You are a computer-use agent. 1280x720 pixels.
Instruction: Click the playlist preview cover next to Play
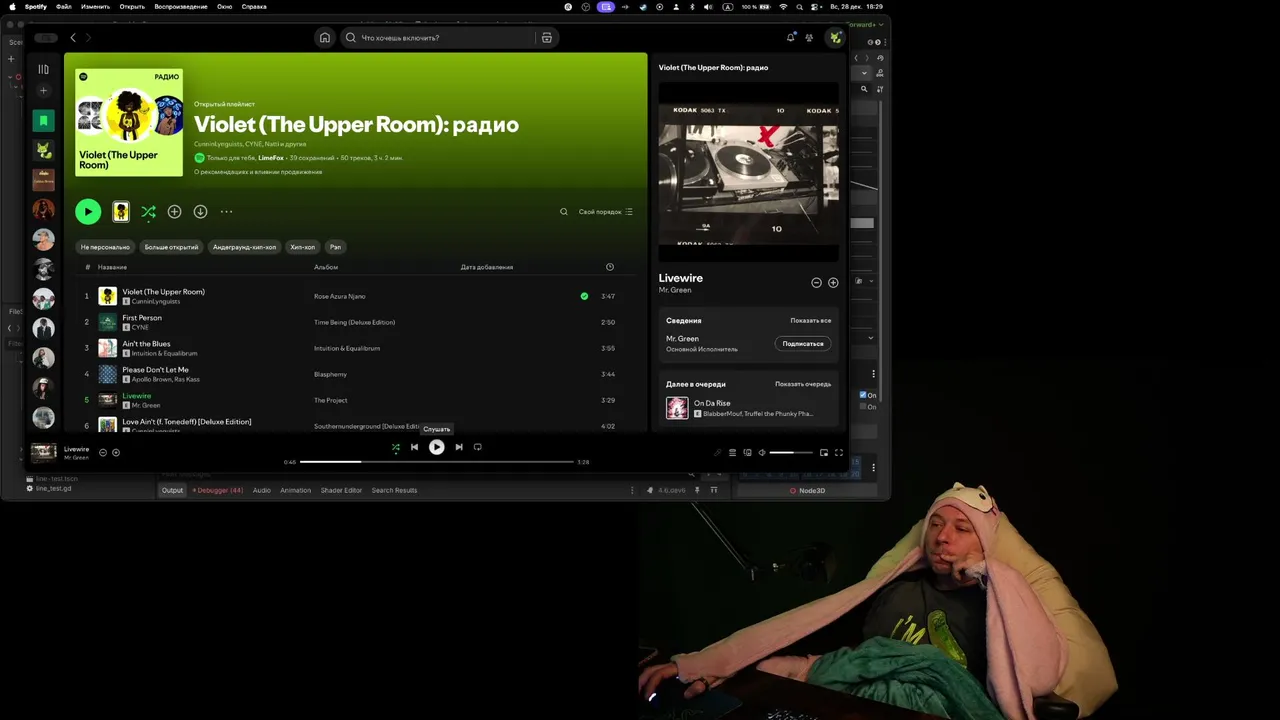[x=121, y=211]
